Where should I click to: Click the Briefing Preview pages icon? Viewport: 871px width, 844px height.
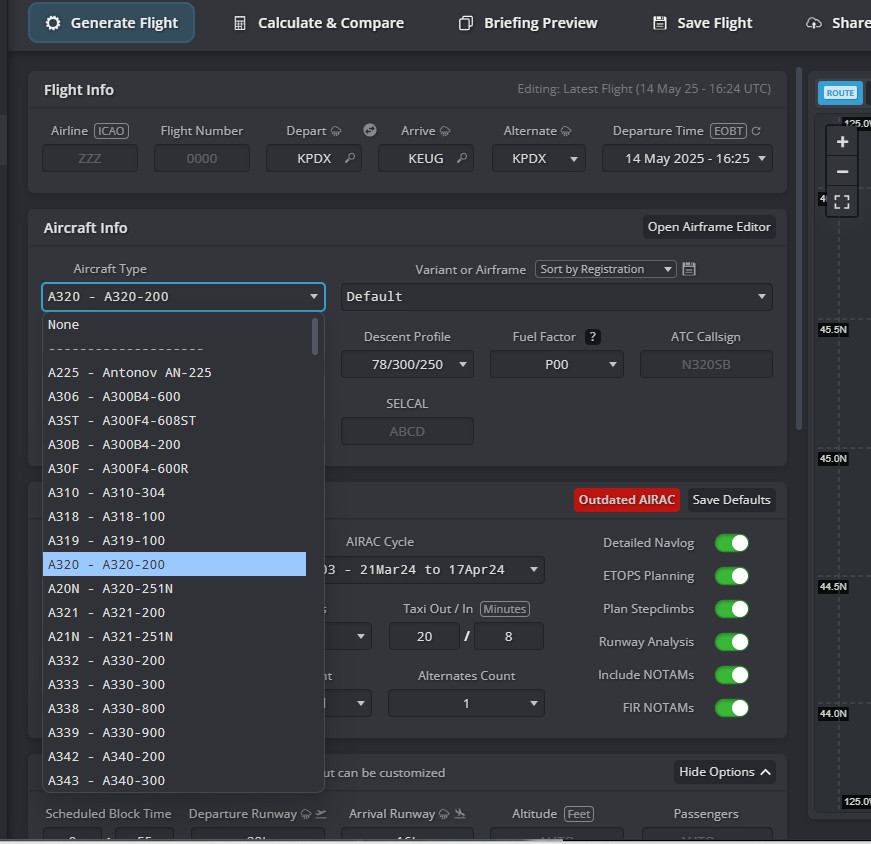(465, 23)
